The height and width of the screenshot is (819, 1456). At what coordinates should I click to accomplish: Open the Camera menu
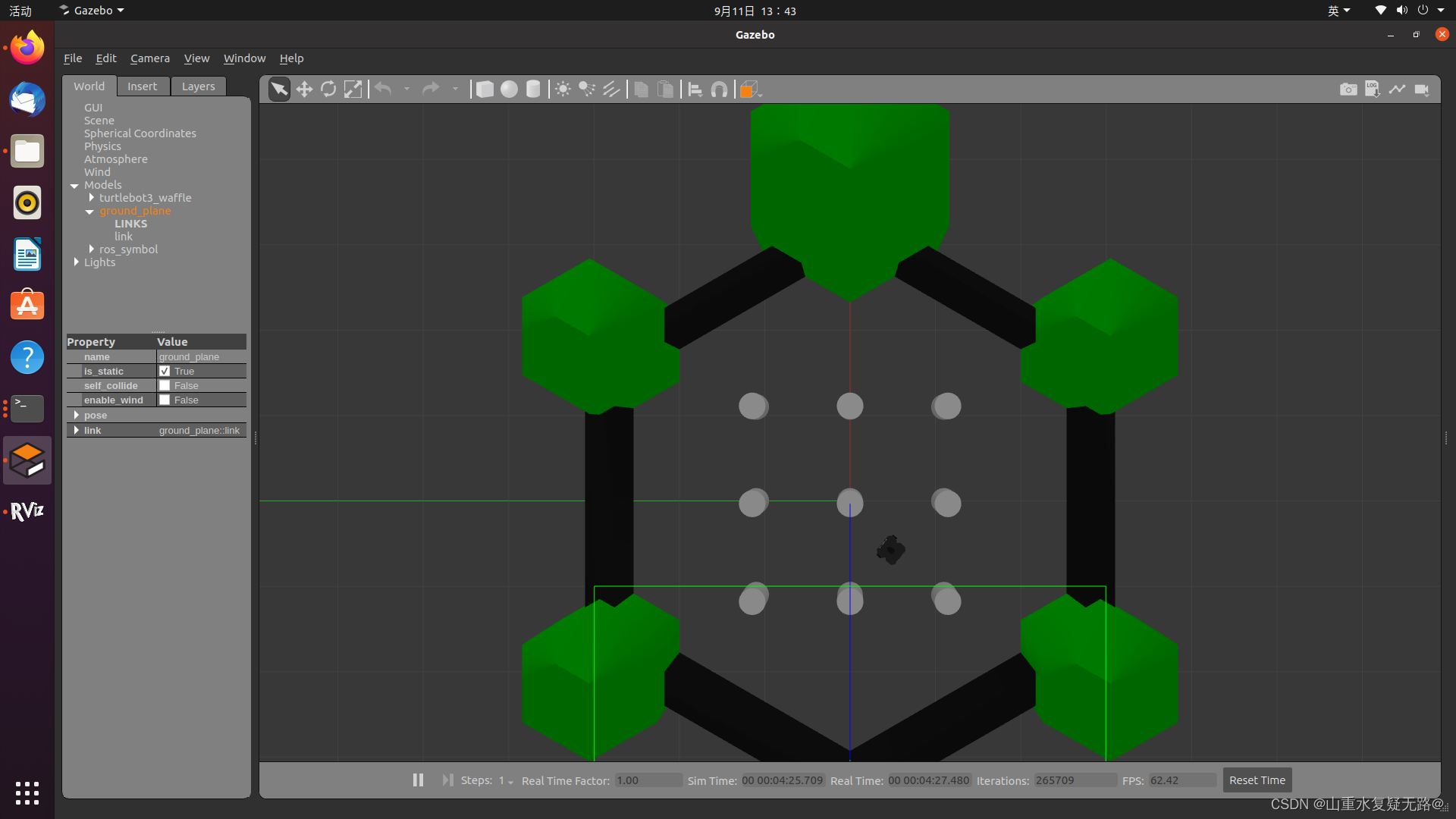[x=150, y=58]
